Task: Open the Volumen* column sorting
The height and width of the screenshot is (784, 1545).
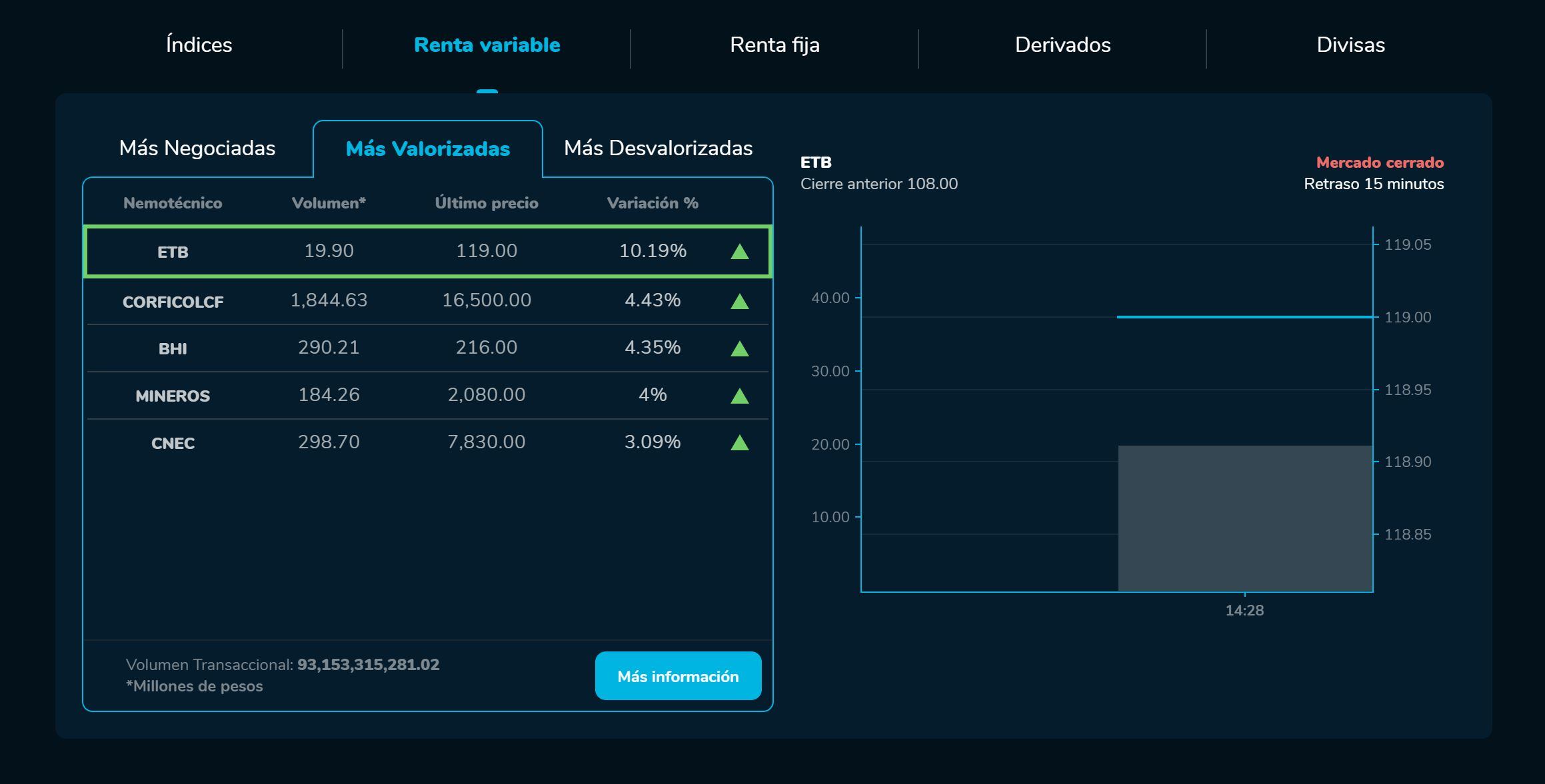Action: pyautogui.click(x=329, y=203)
